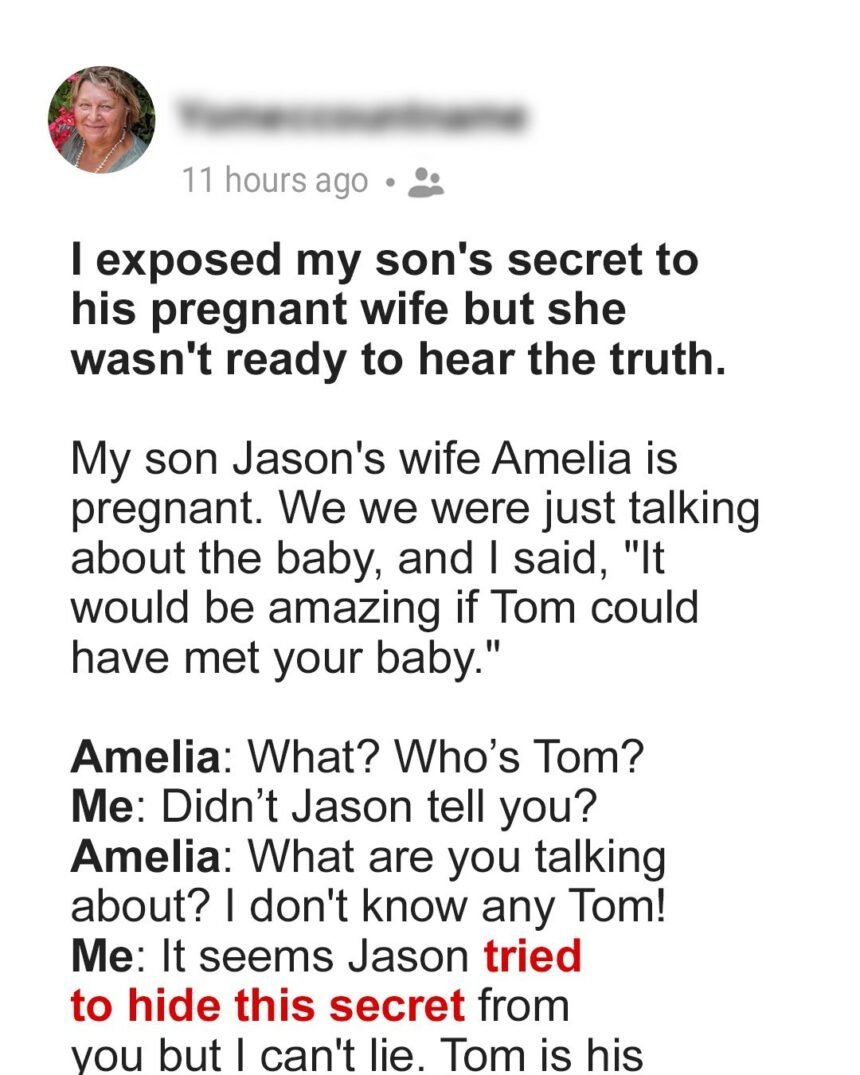This screenshot has height=1075, width=860.
Task: Click the first bold "Amelia" speaker label
Action: (x=145, y=757)
